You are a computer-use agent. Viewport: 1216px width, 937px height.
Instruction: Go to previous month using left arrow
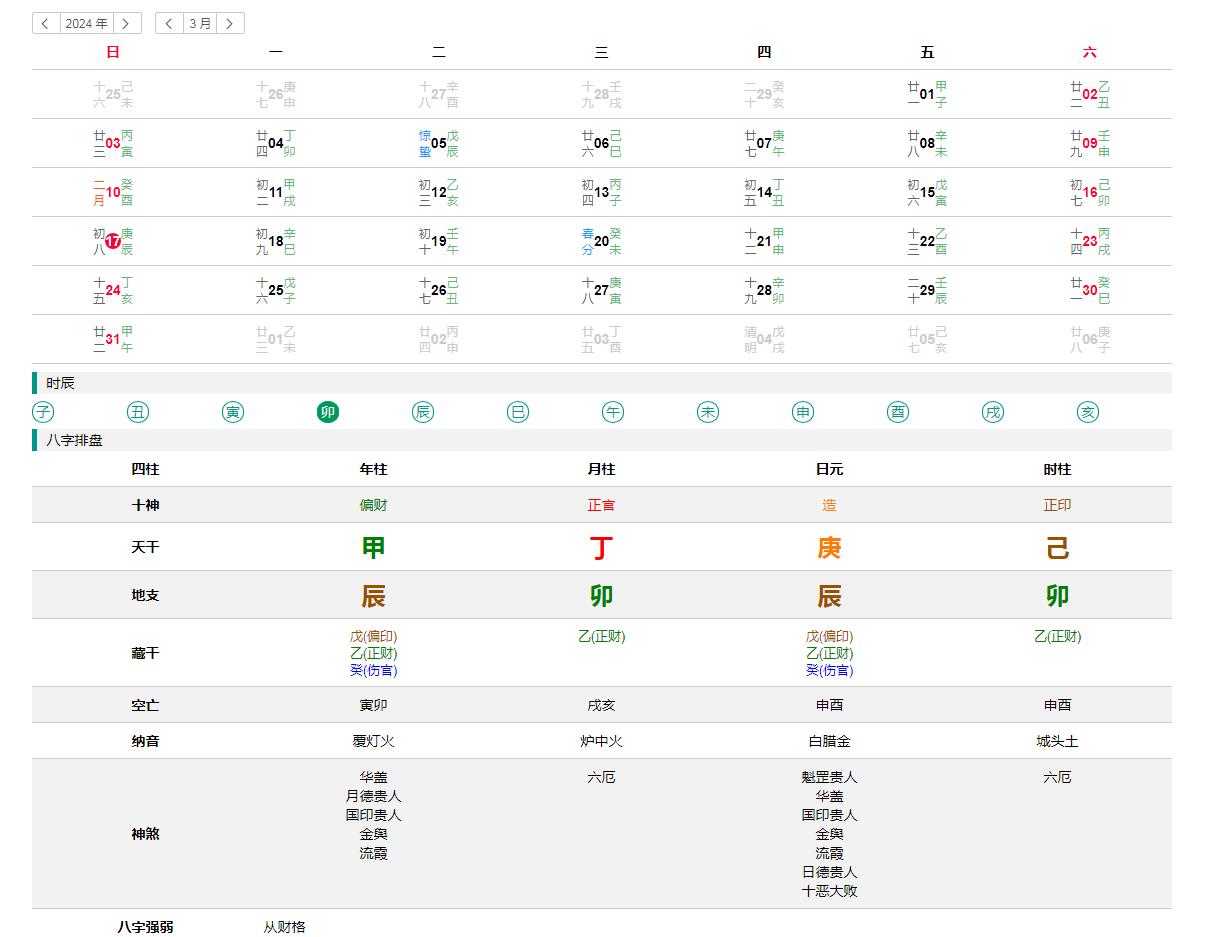tap(169, 23)
